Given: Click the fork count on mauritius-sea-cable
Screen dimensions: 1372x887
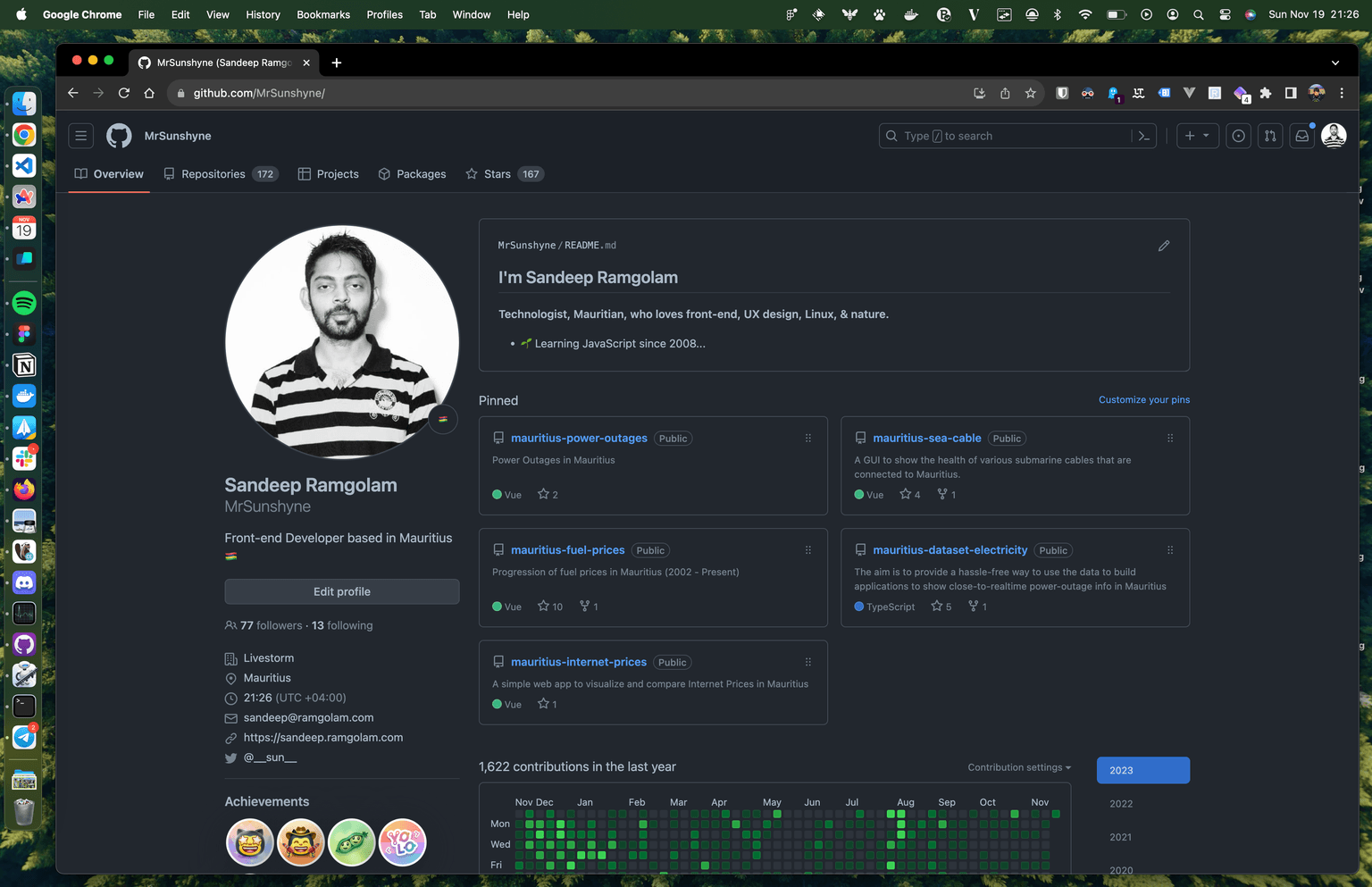Looking at the screenshot, I should click(x=947, y=494).
